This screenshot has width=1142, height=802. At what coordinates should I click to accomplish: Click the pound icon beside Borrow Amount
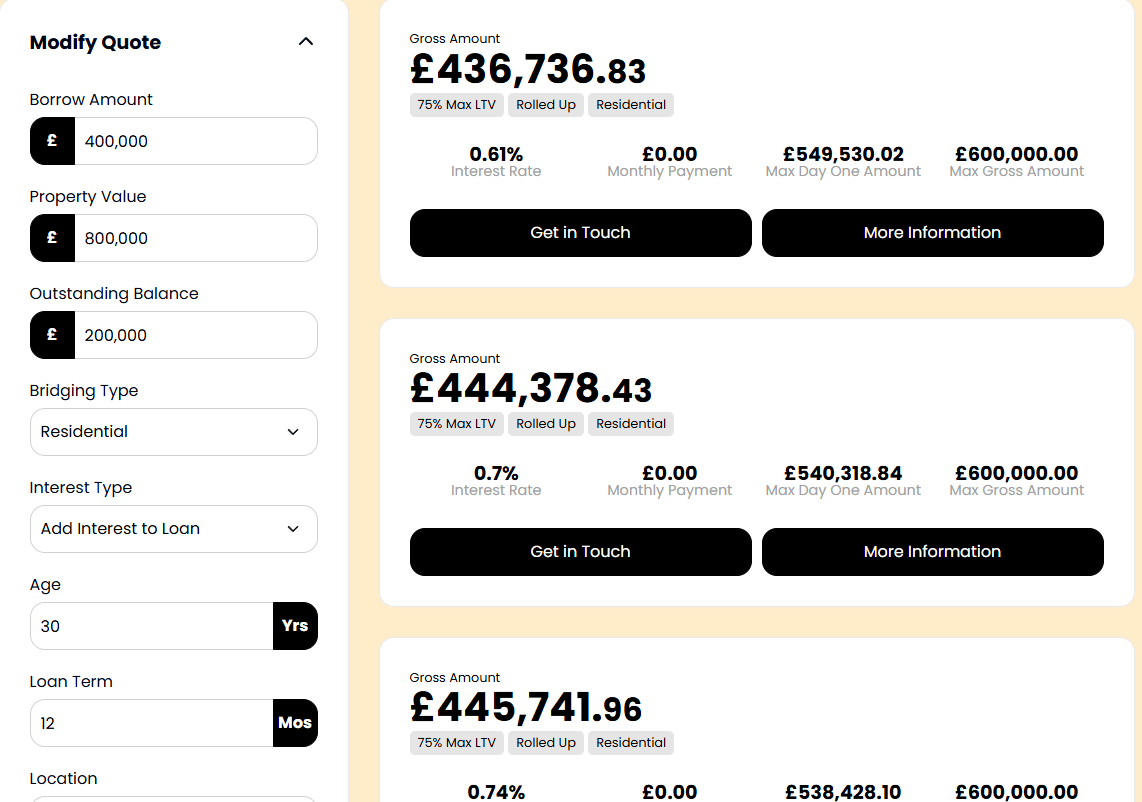(x=52, y=141)
